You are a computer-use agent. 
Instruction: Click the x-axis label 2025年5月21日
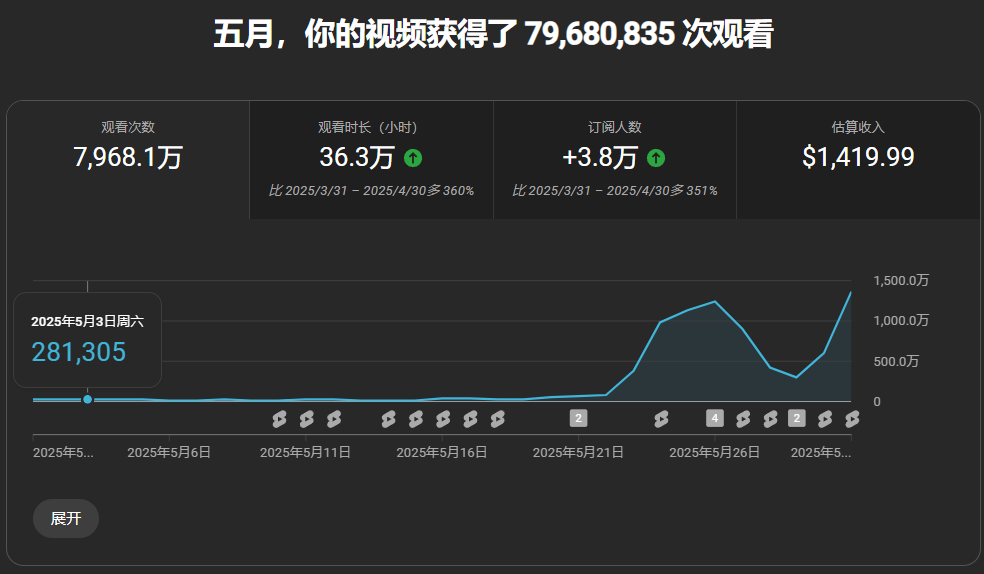tap(578, 452)
